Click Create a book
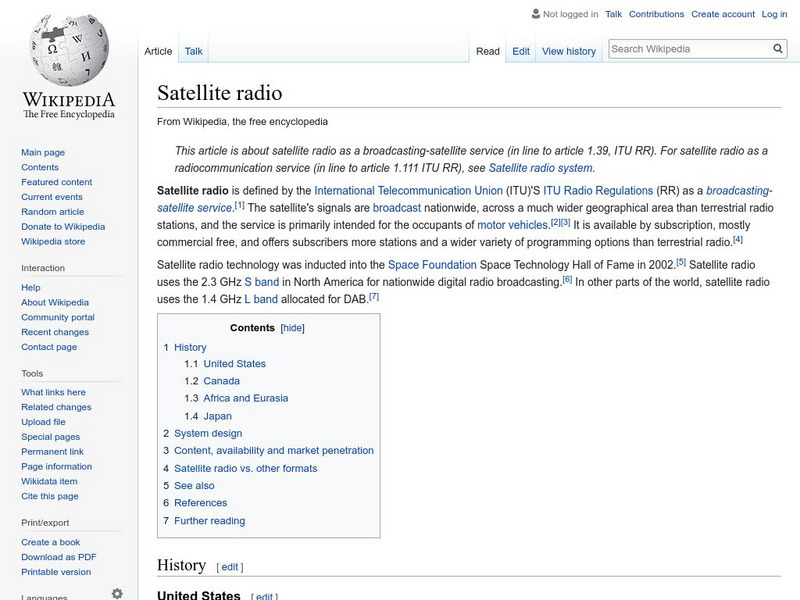Viewport: 800px width, 600px height. pos(51,542)
